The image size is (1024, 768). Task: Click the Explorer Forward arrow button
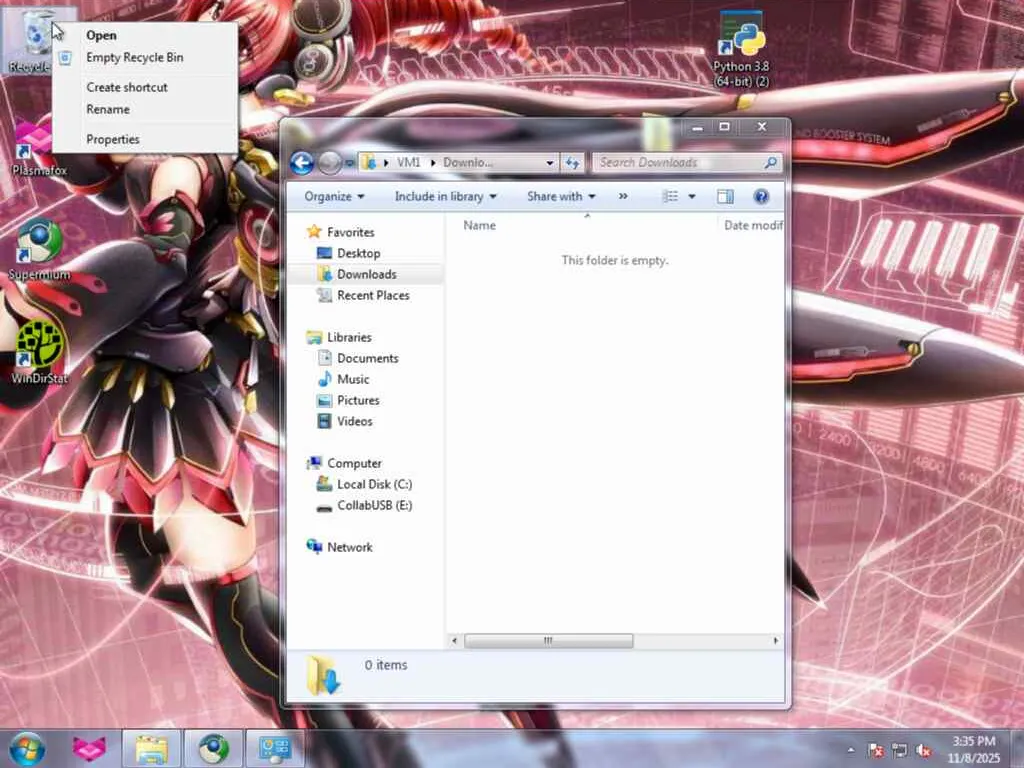[x=330, y=163]
